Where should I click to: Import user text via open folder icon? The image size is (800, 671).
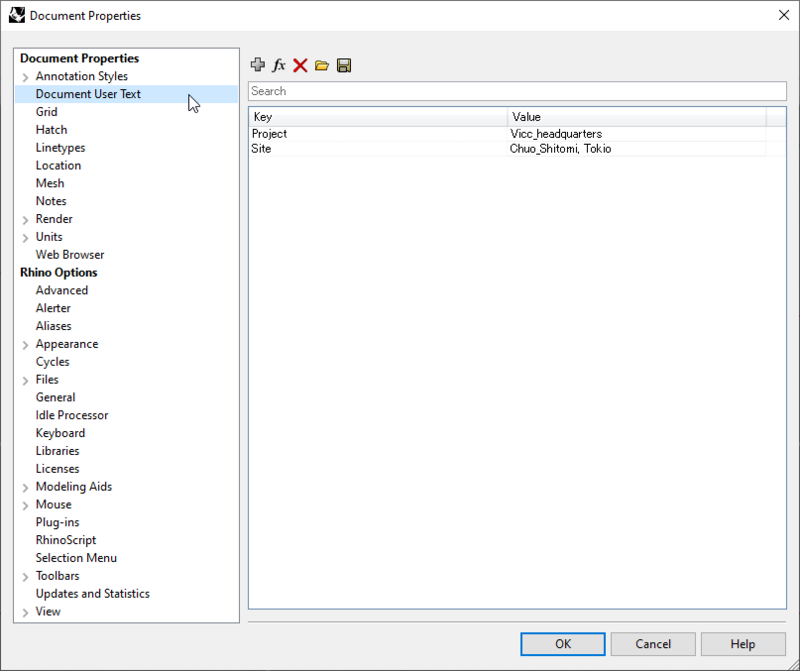(322, 65)
